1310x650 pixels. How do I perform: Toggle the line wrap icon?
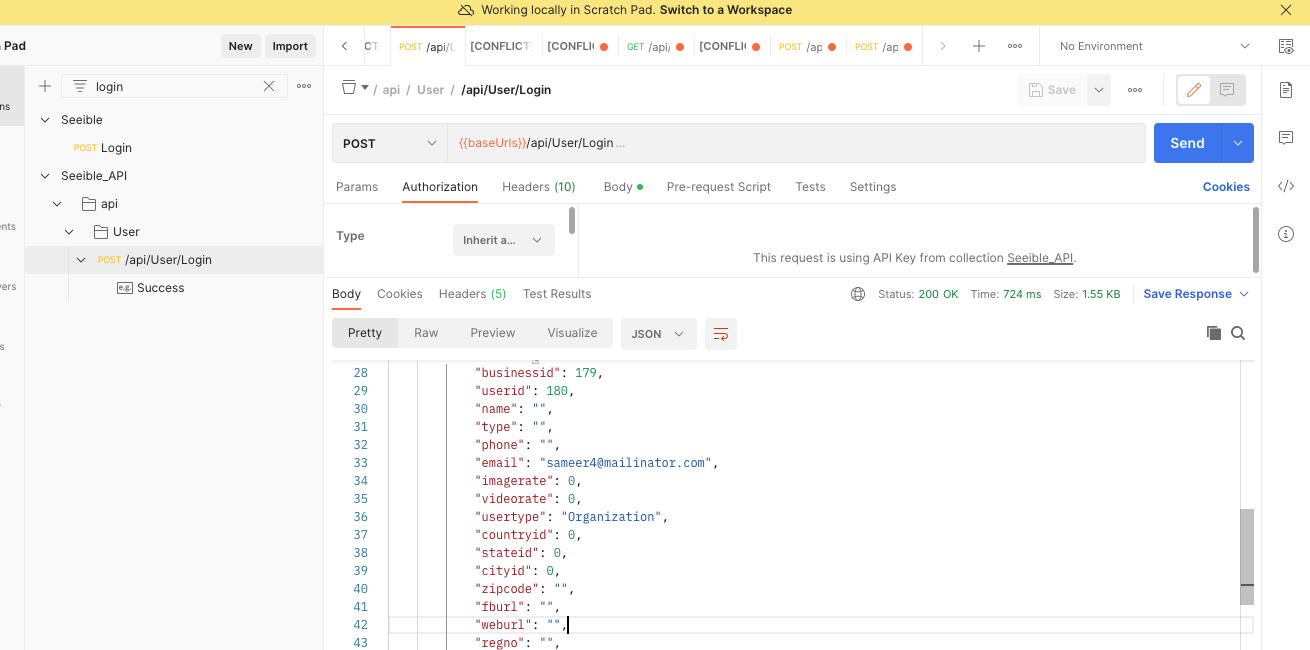coord(721,334)
